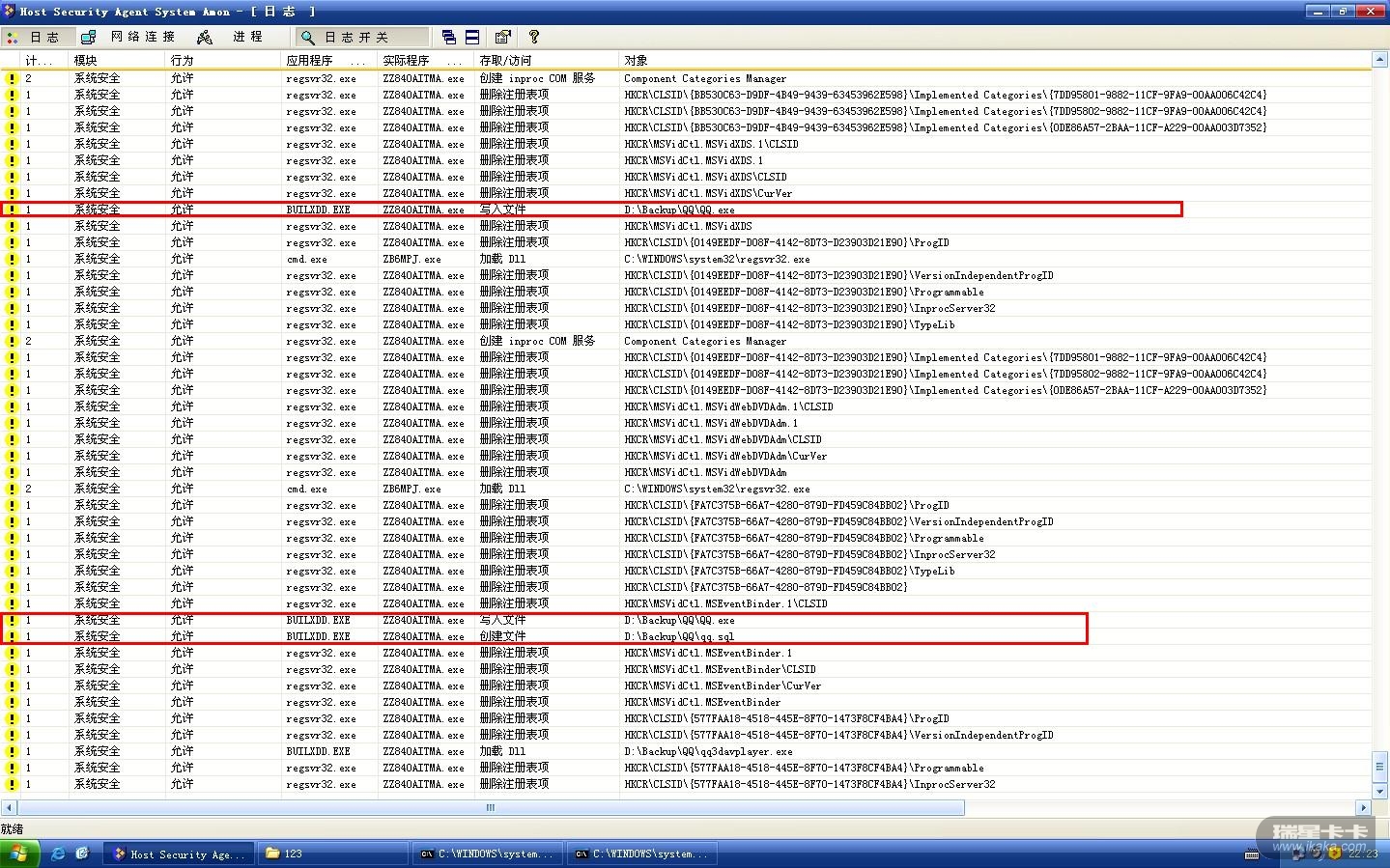The height and width of the screenshot is (868, 1390).
Task: Sort by the 行为 column header
Action: [x=223, y=60]
